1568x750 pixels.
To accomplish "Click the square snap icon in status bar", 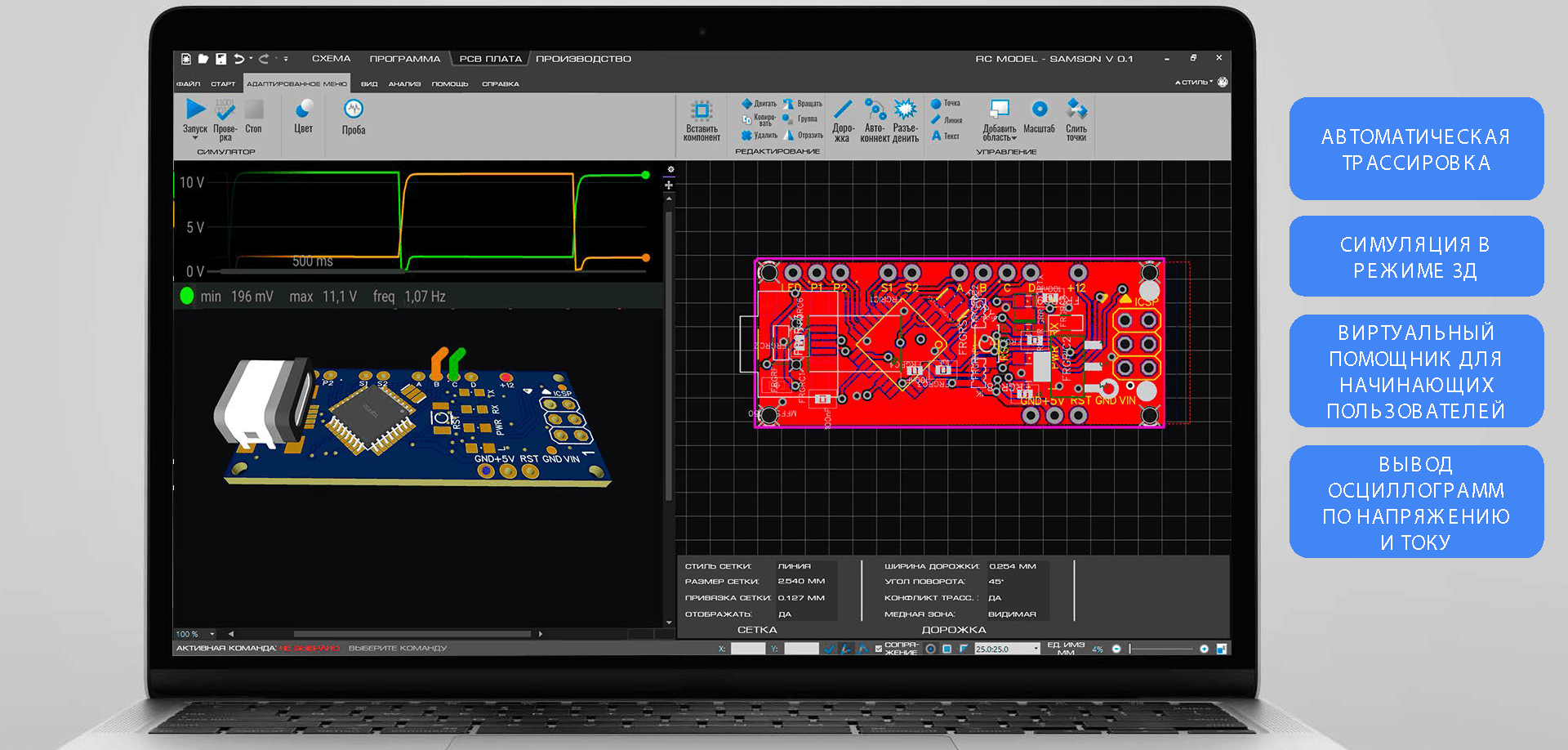I will pos(947,649).
